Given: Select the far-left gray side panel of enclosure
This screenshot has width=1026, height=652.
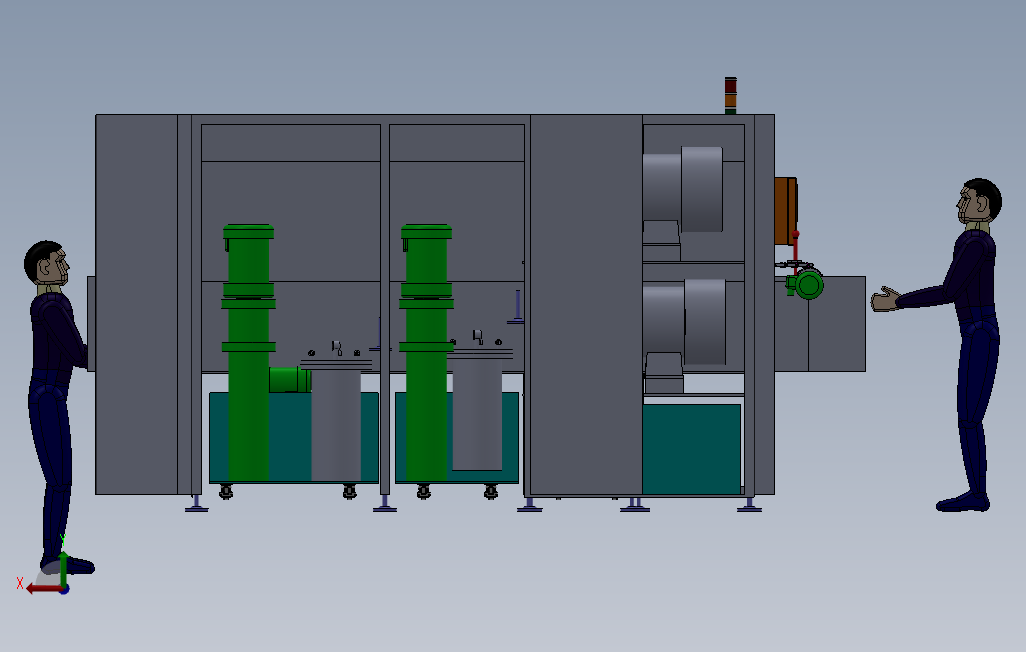Looking at the screenshot, I should pyautogui.click(x=137, y=304).
